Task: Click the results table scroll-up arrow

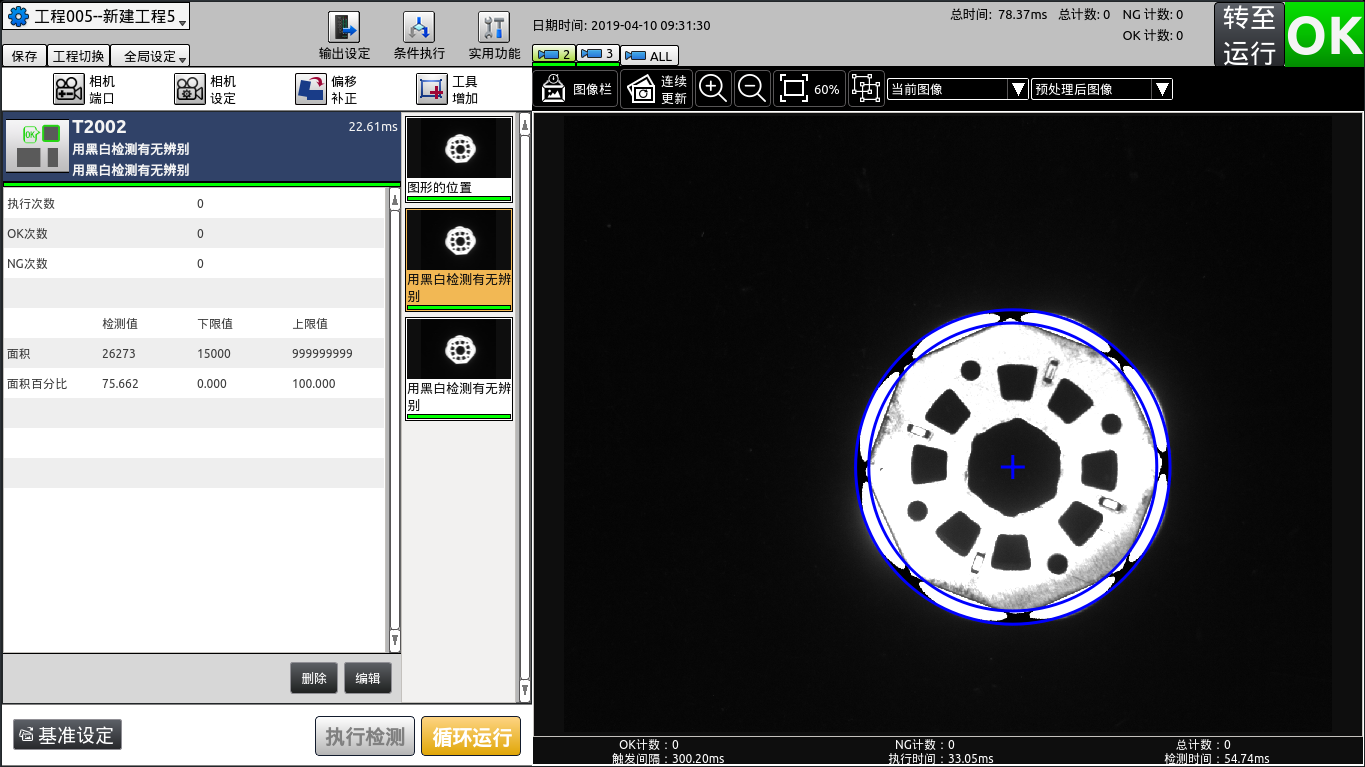Action: [x=394, y=198]
